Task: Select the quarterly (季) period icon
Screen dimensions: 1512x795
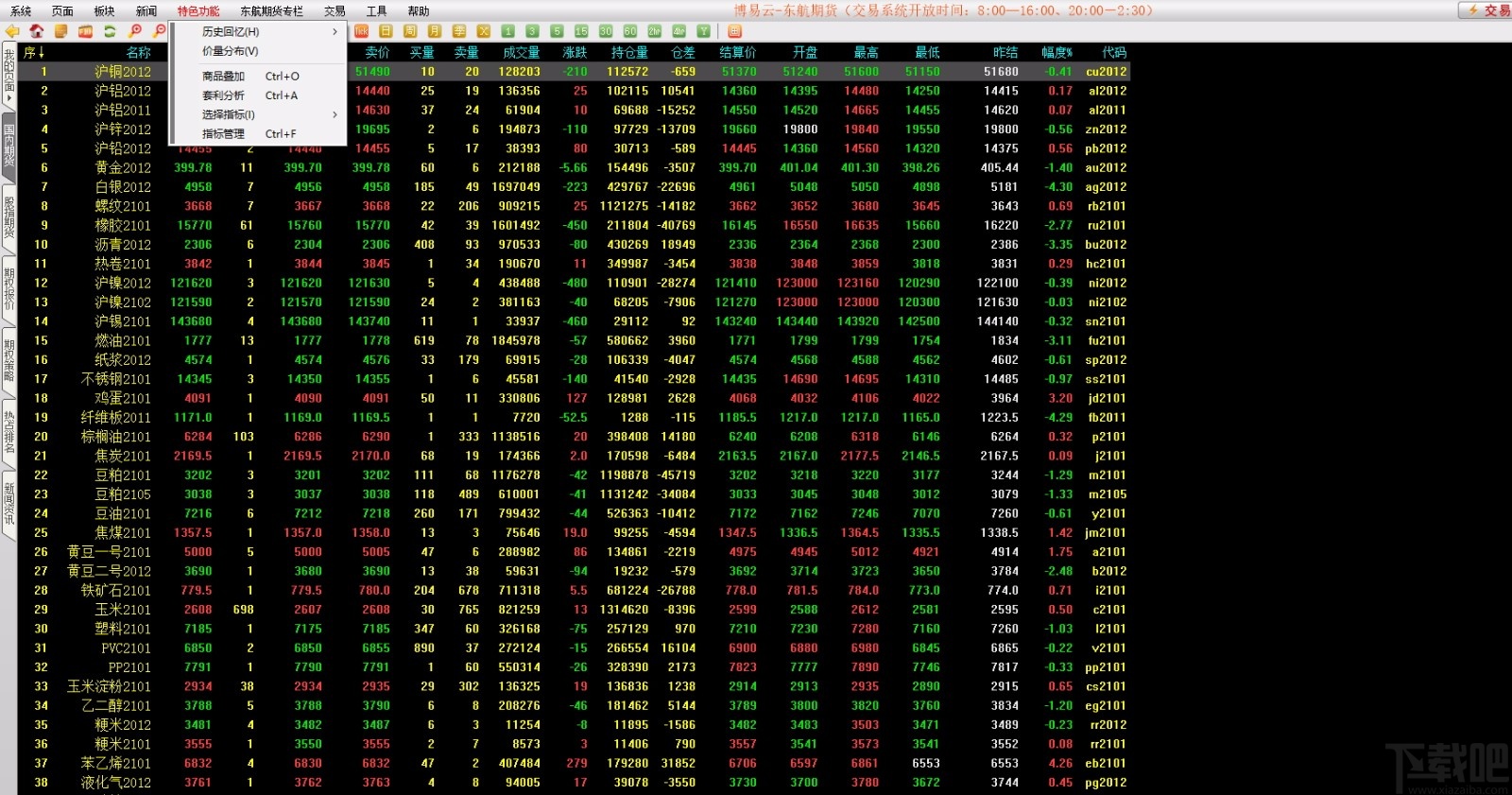Action: (459, 31)
